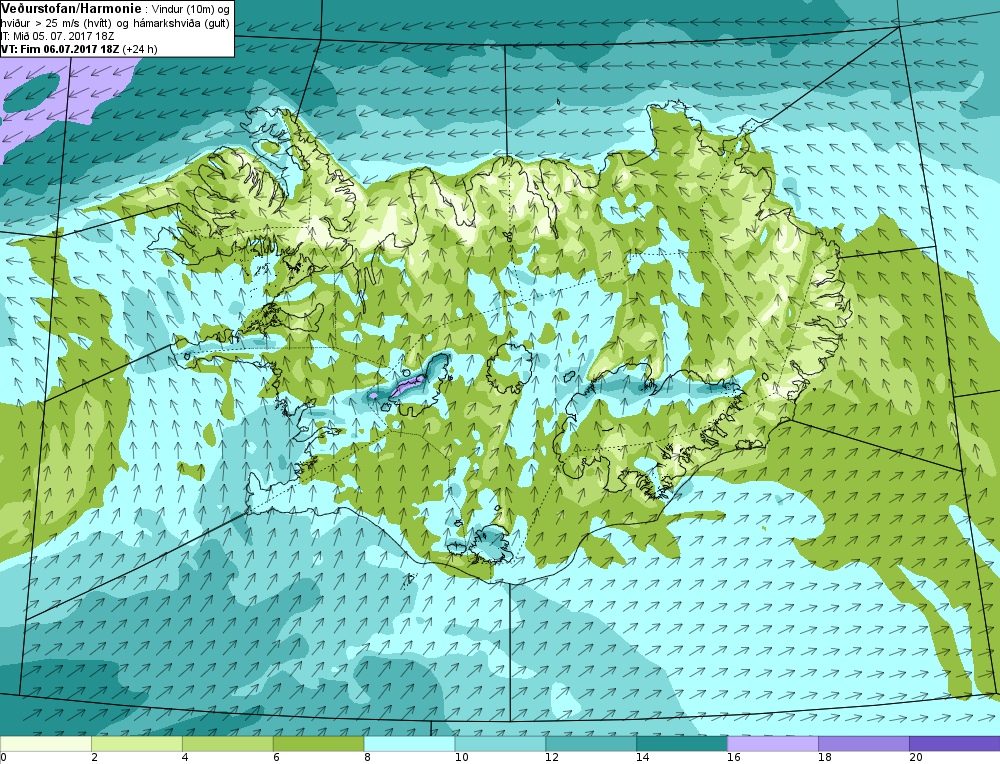Click the legend scale label '16'
Viewport: 1000px width, 764px height.
(x=734, y=758)
